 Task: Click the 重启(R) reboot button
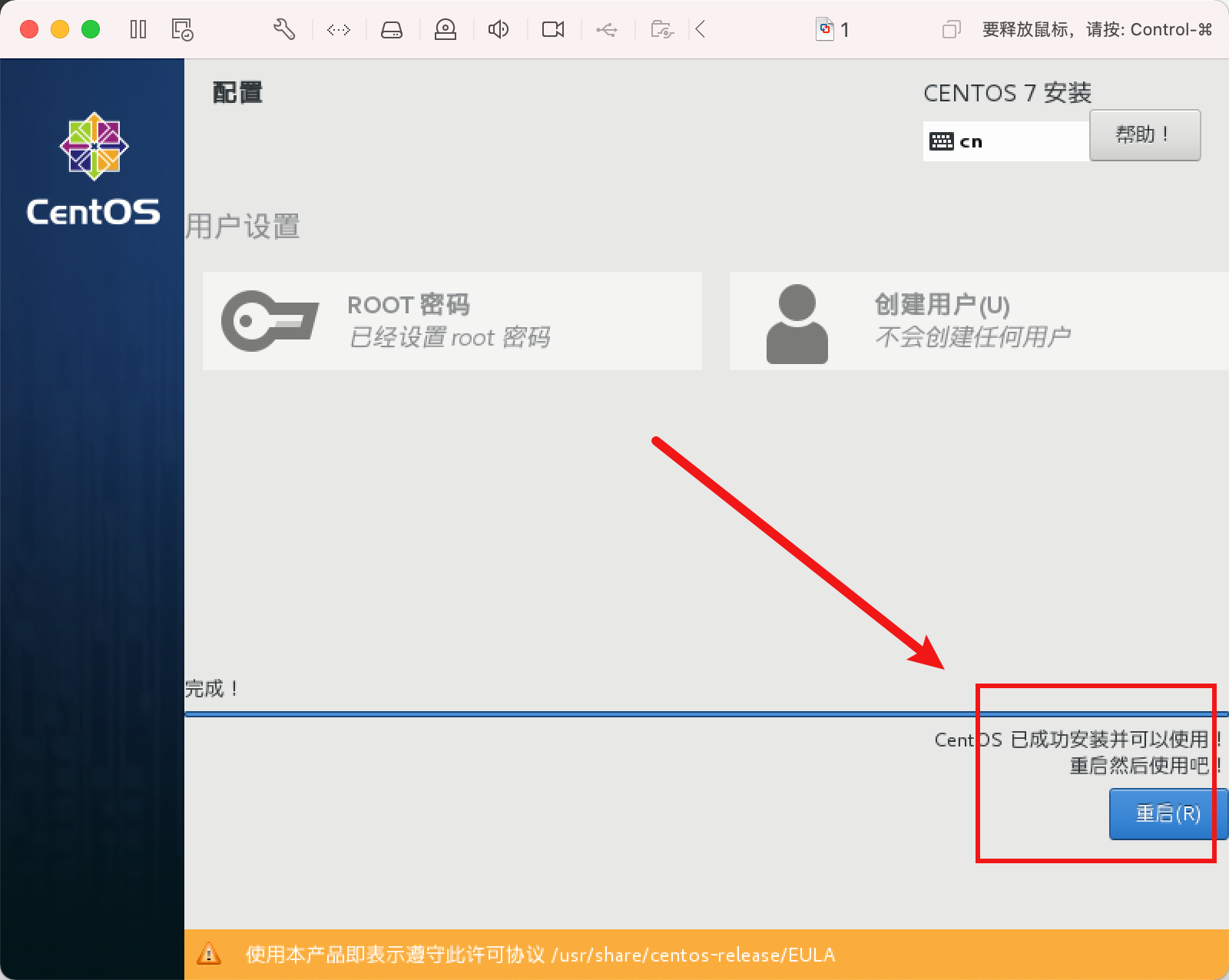click(1168, 813)
